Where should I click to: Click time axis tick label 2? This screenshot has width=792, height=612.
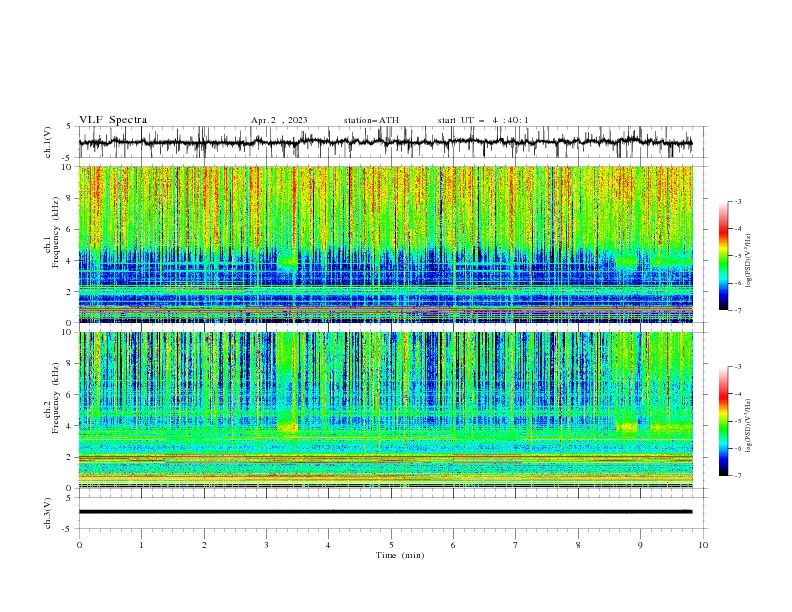click(204, 545)
